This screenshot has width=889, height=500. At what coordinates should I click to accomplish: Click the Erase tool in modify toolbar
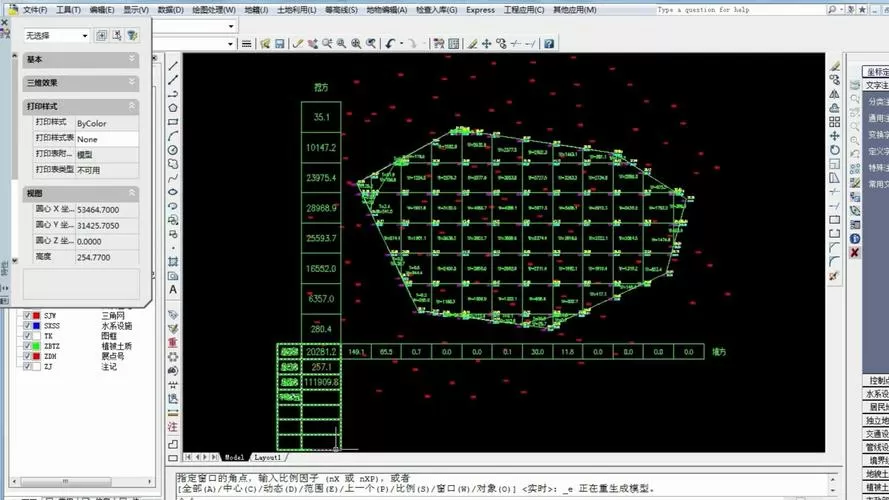tap(835, 66)
